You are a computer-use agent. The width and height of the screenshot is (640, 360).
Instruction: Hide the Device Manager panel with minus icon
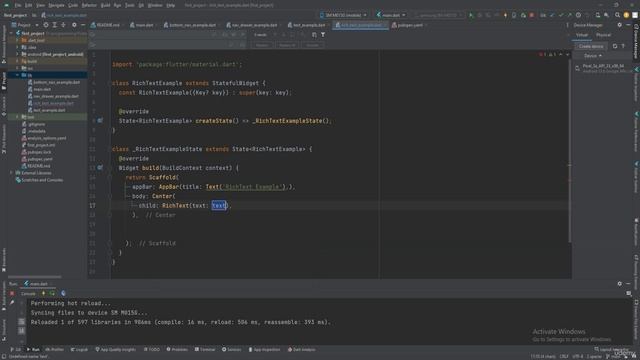628,25
